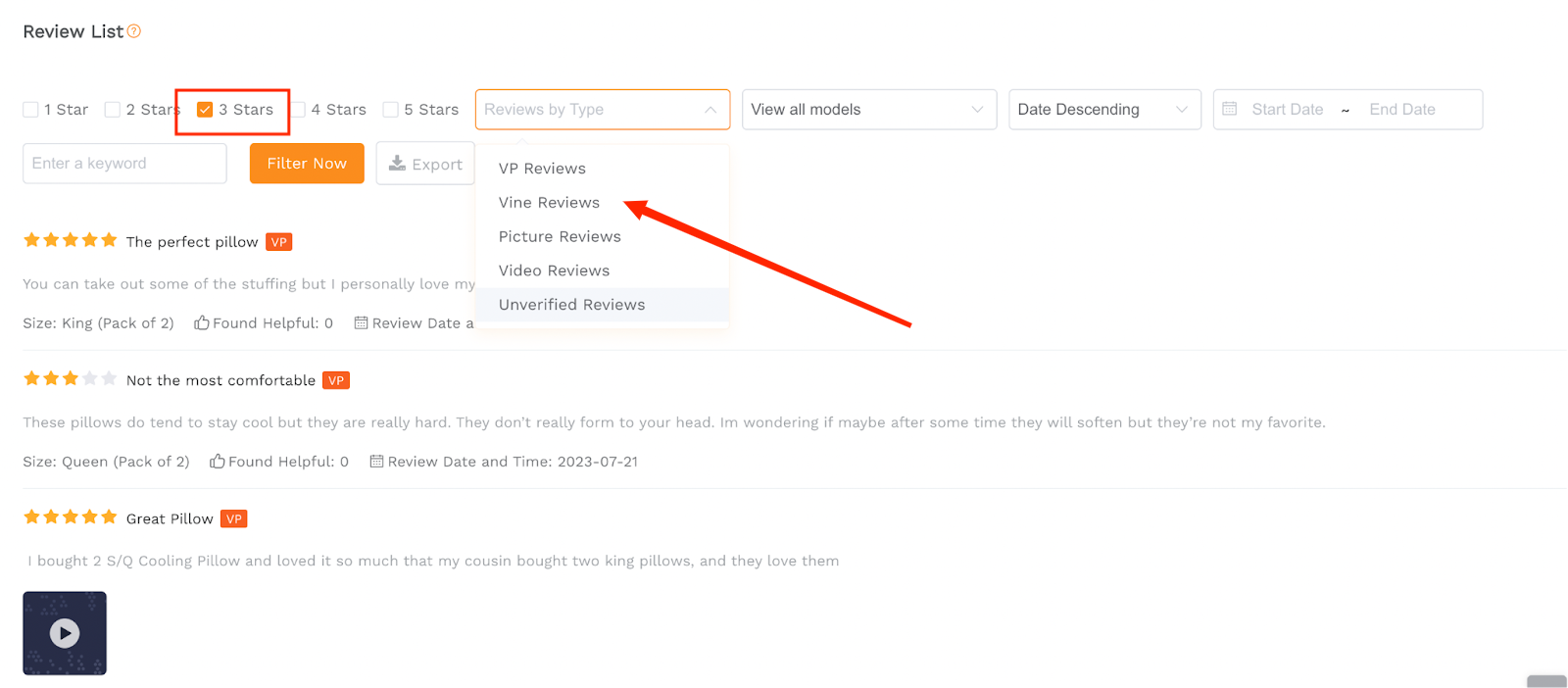
Task: Click VP badge next to Not the most comfortable
Action: click(336, 380)
